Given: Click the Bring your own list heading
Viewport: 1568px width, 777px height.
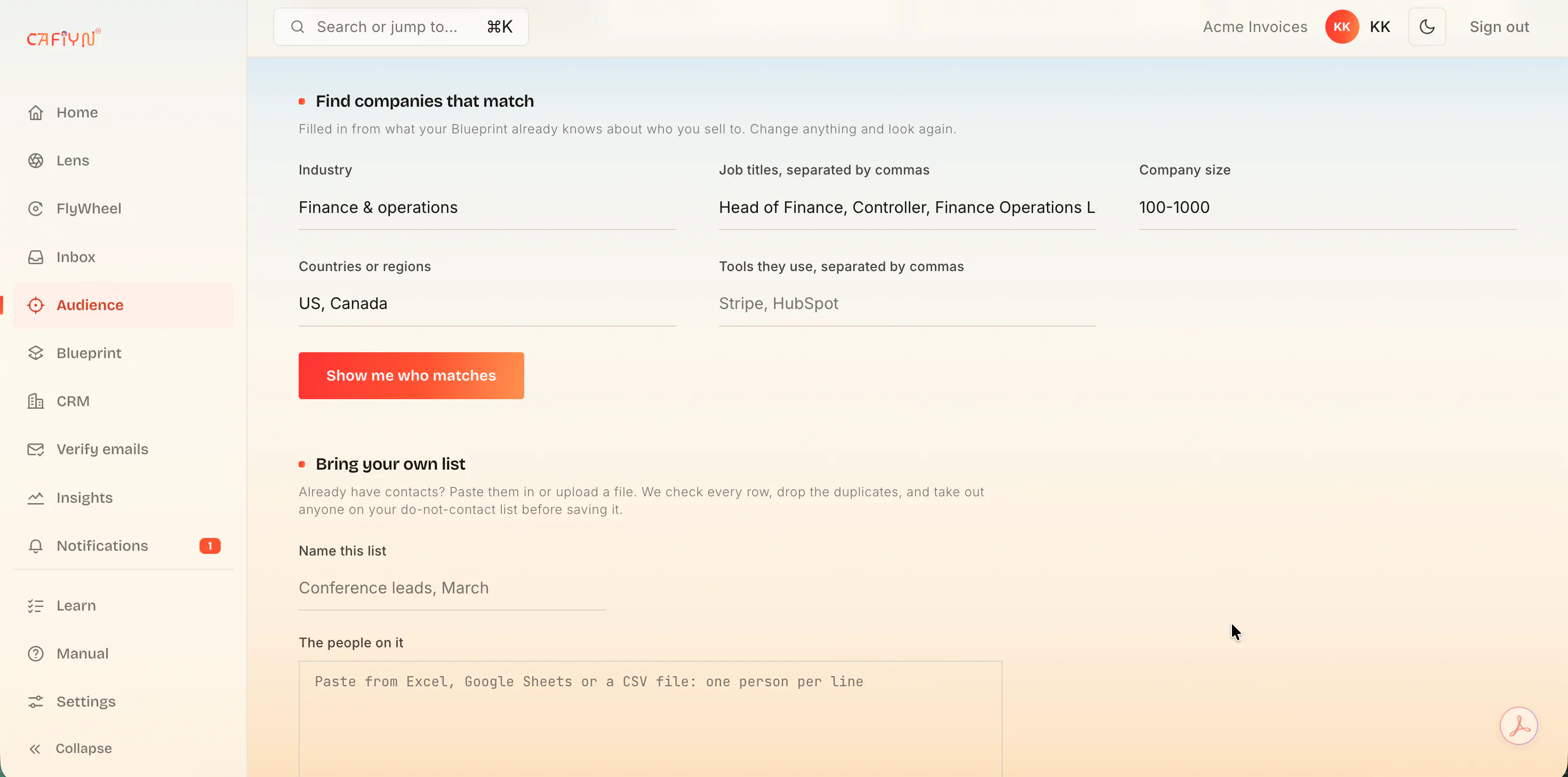Looking at the screenshot, I should (390, 464).
